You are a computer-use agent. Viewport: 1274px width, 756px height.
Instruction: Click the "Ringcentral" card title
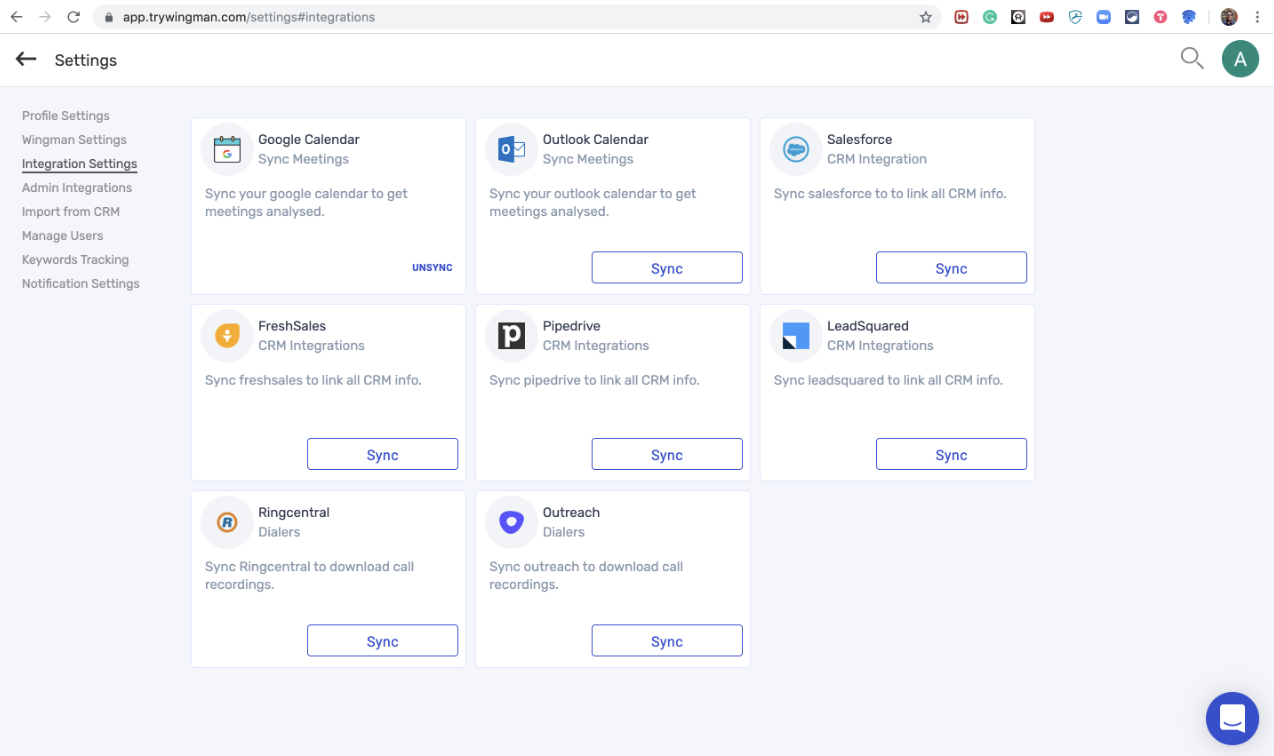tap(294, 513)
